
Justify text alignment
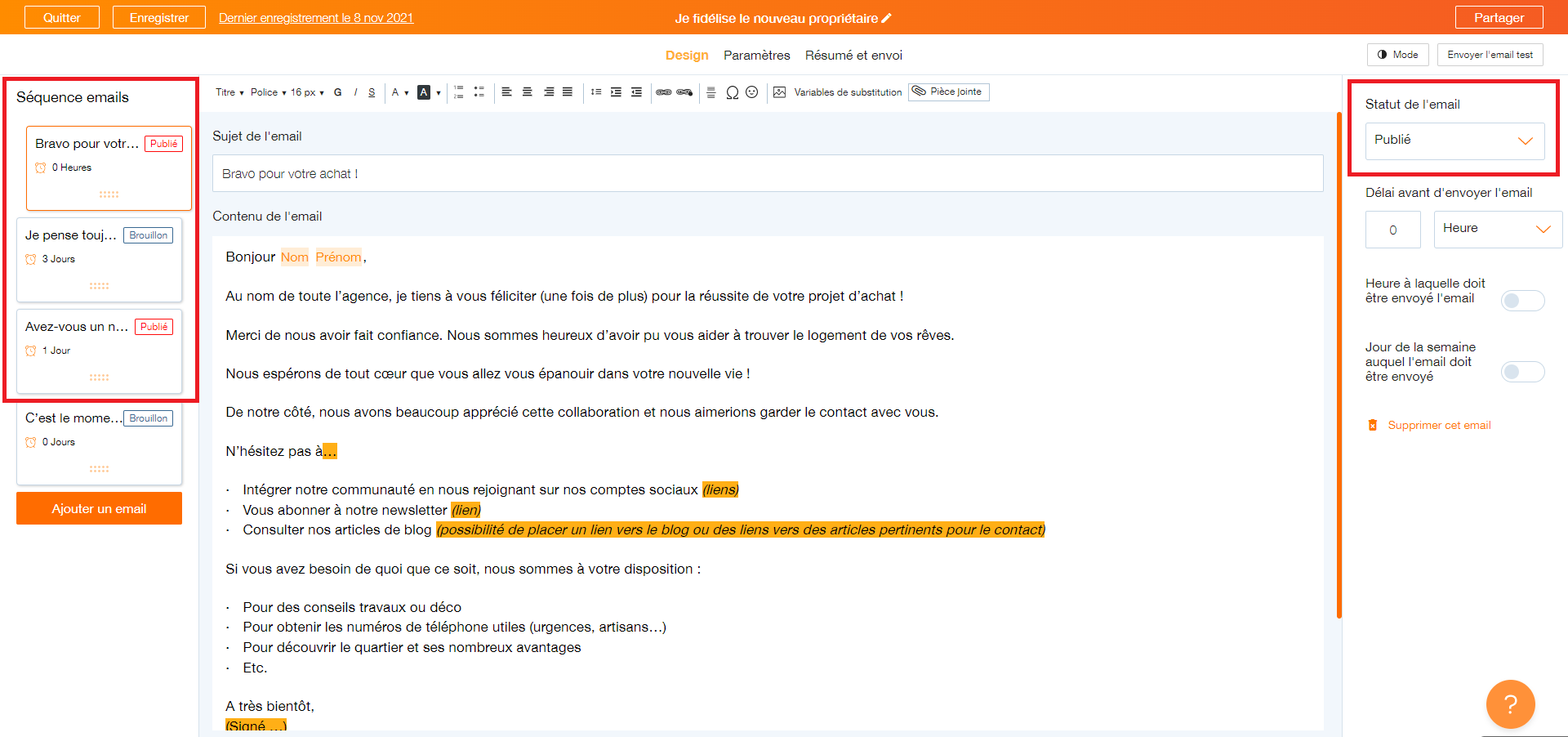[x=568, y=92]
